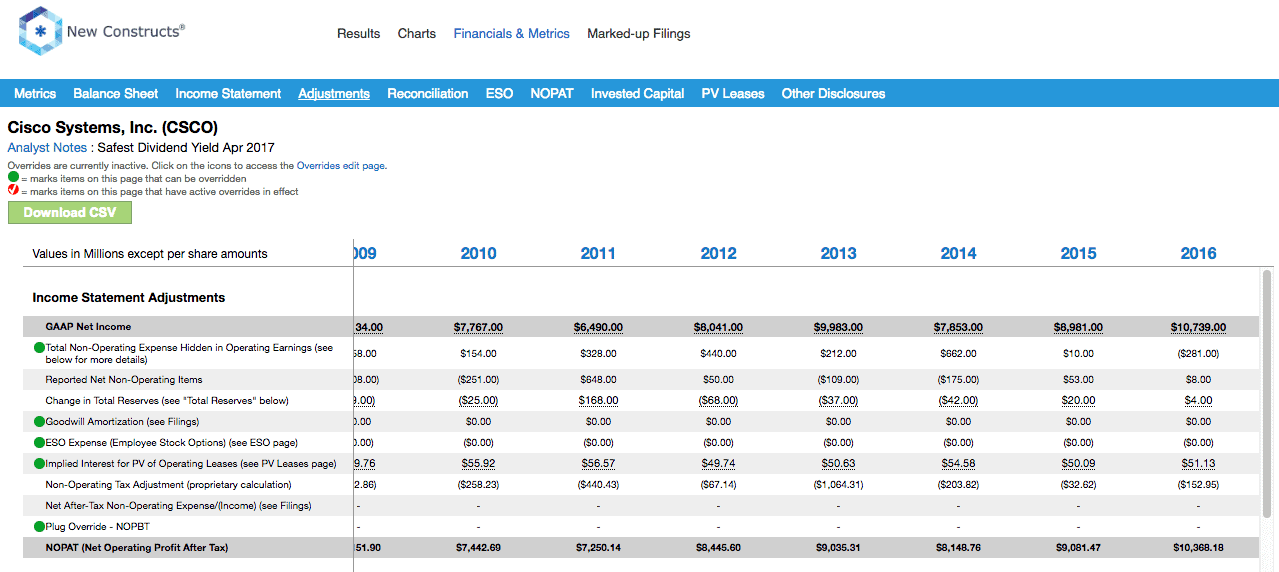1279x572 pixels.
Task: Click 2011 Change in Total Reserves $168.00
Action: click(598, 400)
